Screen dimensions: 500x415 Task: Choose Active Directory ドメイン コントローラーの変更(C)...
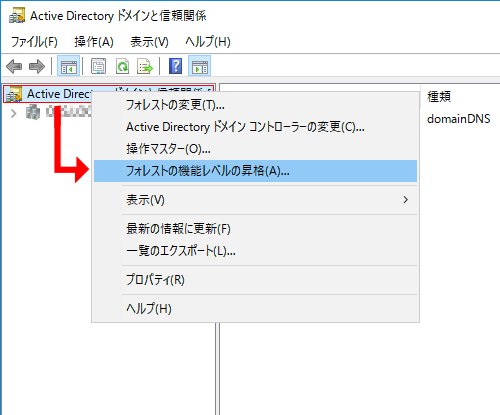click(255, 127)
